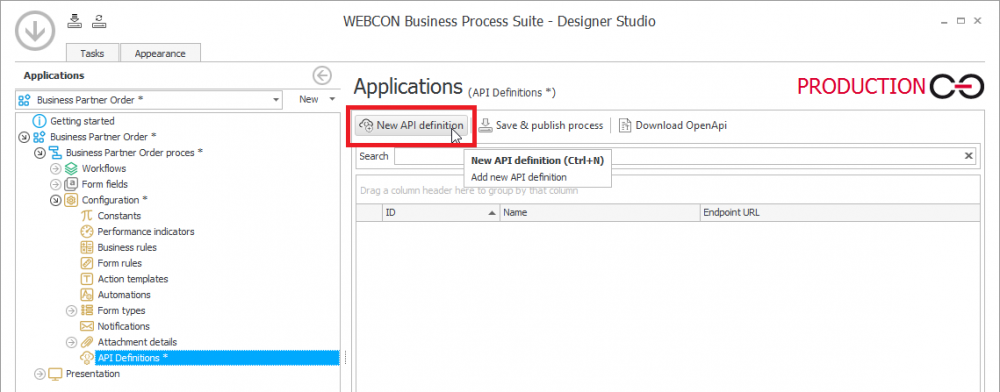Select Constants in the tree
This screenshot has height=392, width=1000.
(x=119, y=216)
